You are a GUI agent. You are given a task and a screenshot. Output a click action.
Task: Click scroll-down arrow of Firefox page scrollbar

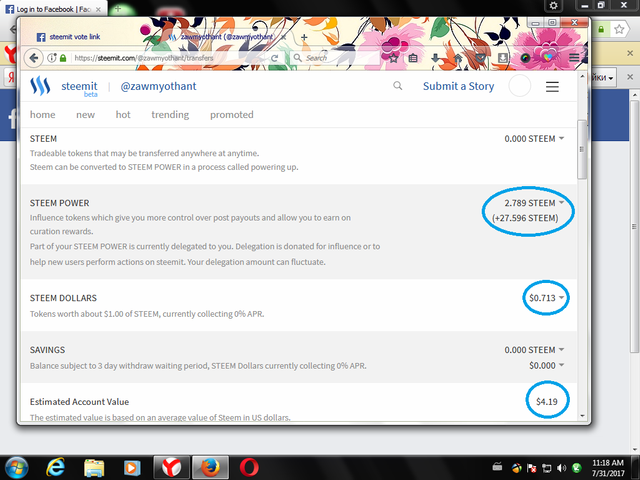point(582,416)
